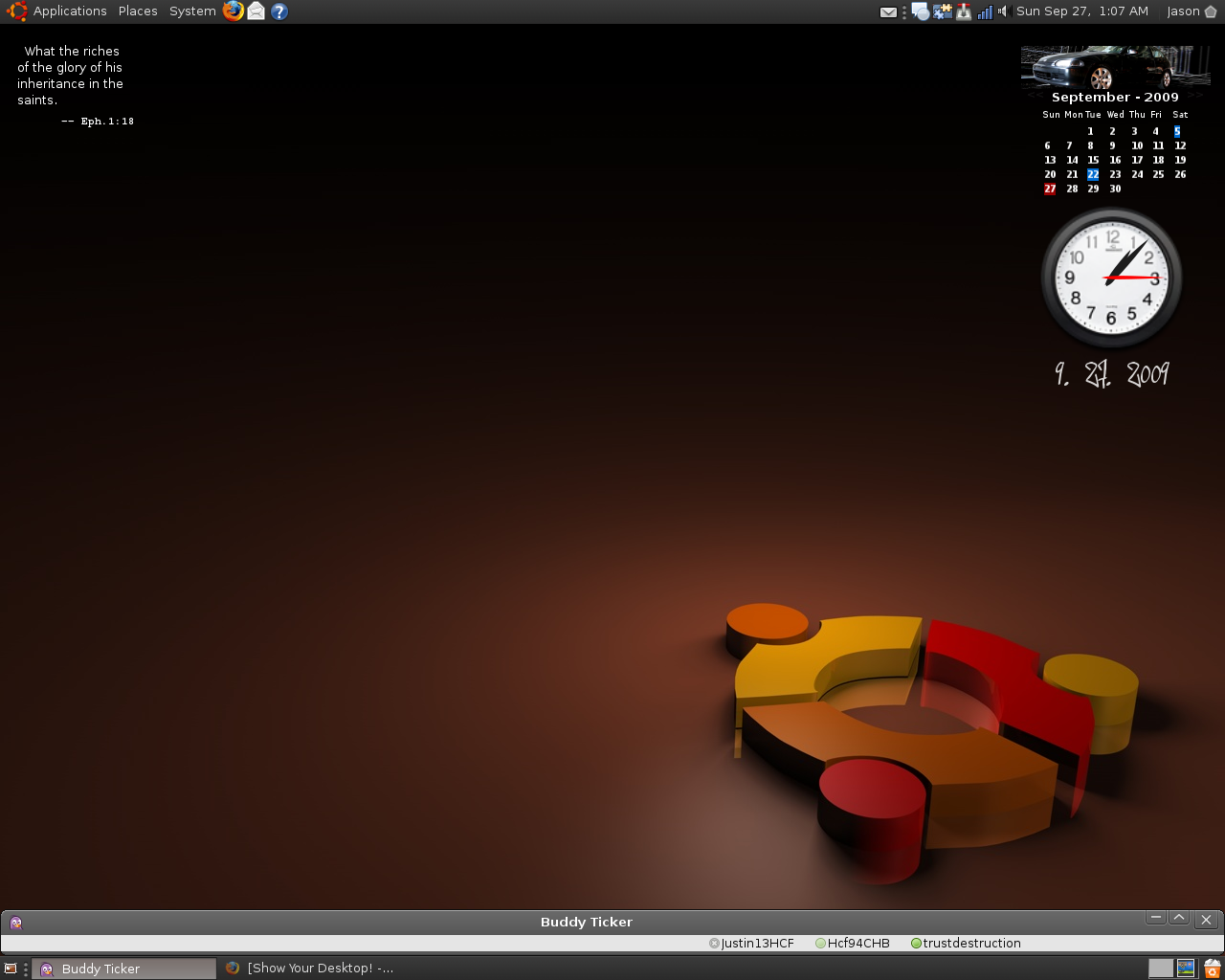This screenshot has width=1225, height=980.
Task: Click the volume speaker icon
Action: click(1003, 11)
